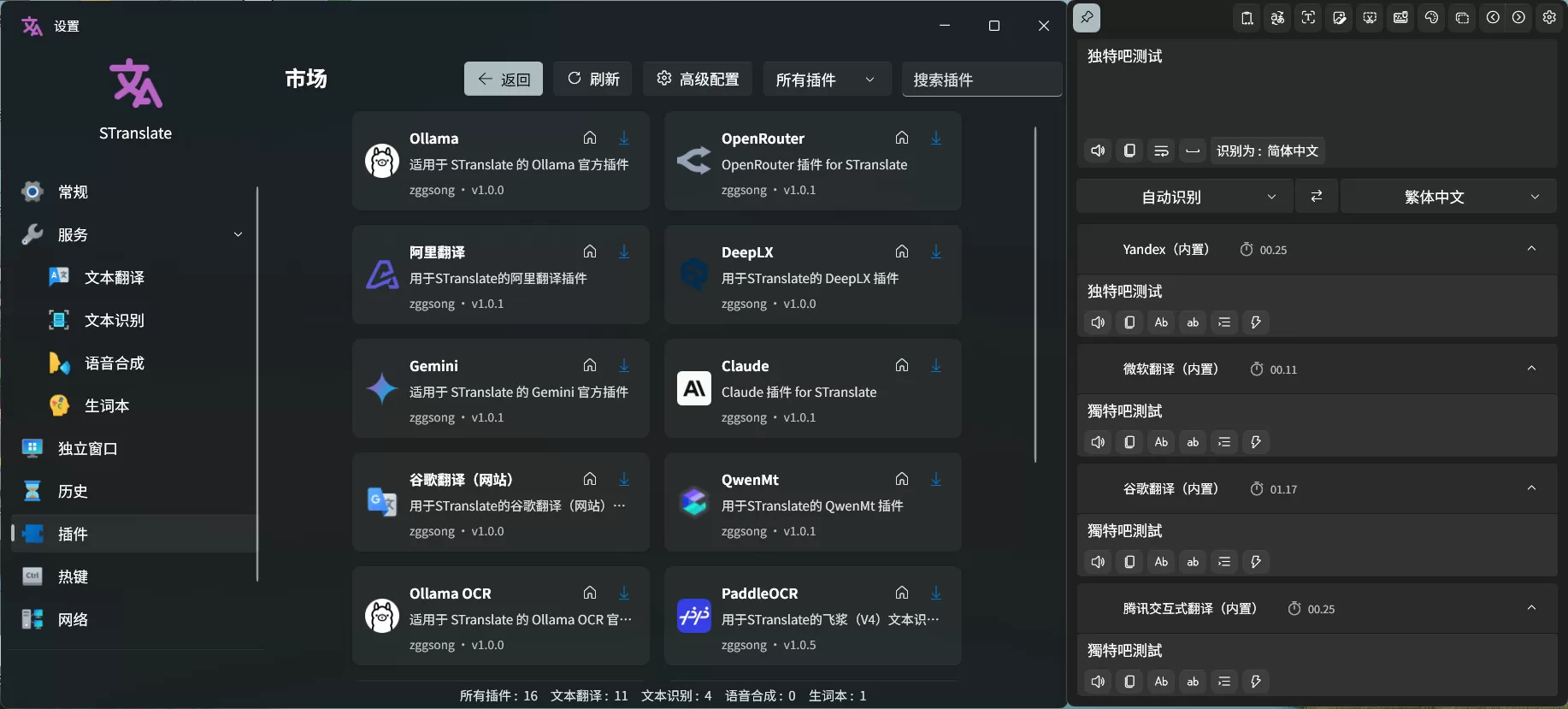Image resolution: width=1568 pixels, height=709 pixels.
Task: Copy the 微软翻译 result as lowercase (ab)
Action: [1193, 442]
